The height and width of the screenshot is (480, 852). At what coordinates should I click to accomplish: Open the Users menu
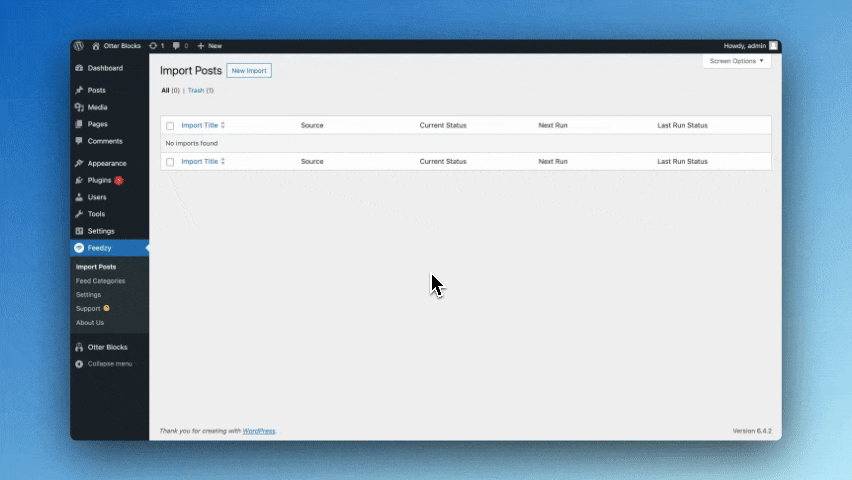pyautogui.click(x=97, y=197)
